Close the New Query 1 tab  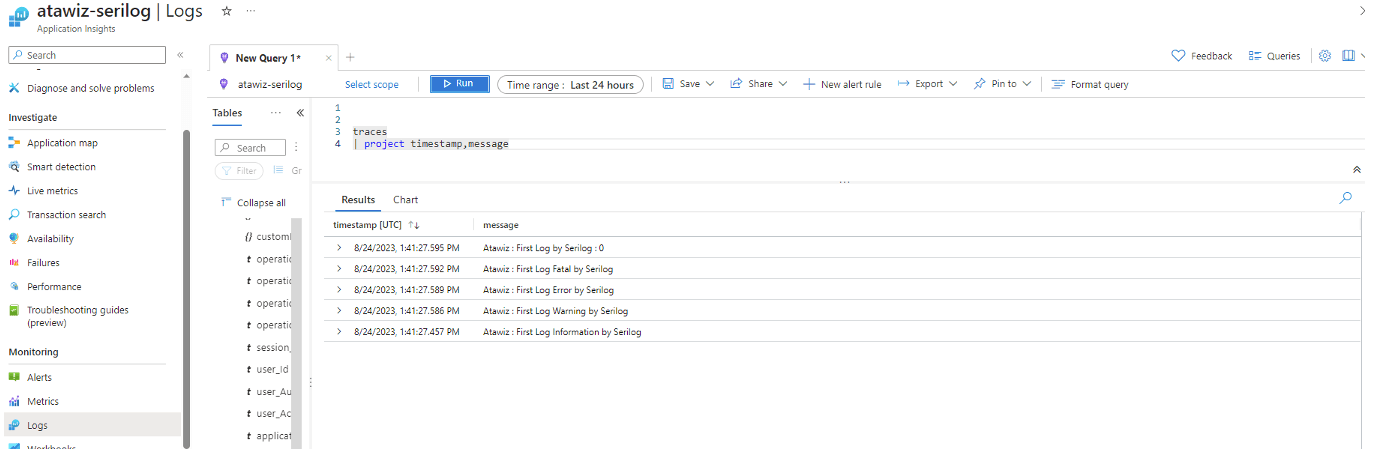[329, 58]
